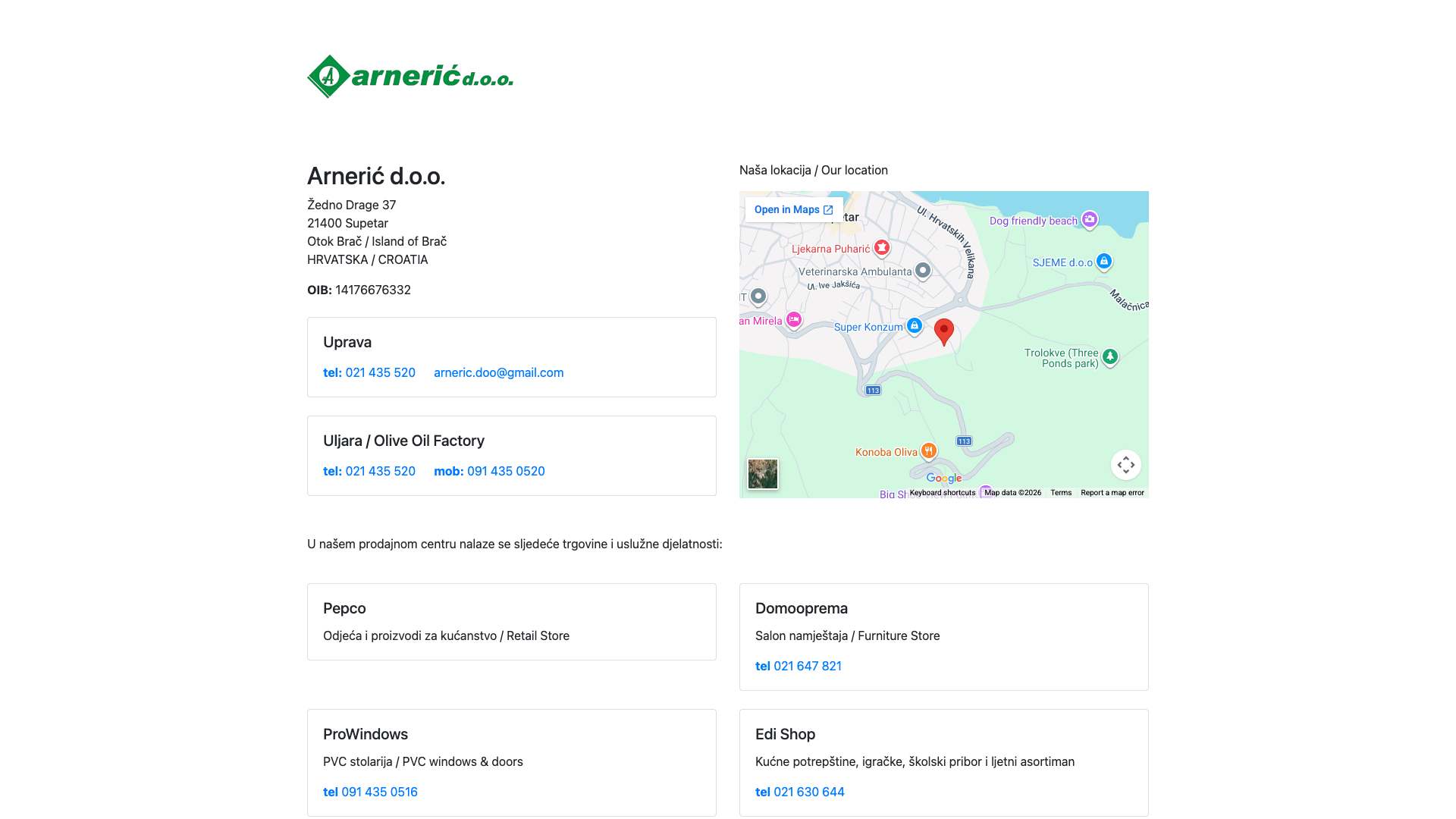Call Edi Shop at 021 630 644

pyautogui.click(x=800, y=792)
